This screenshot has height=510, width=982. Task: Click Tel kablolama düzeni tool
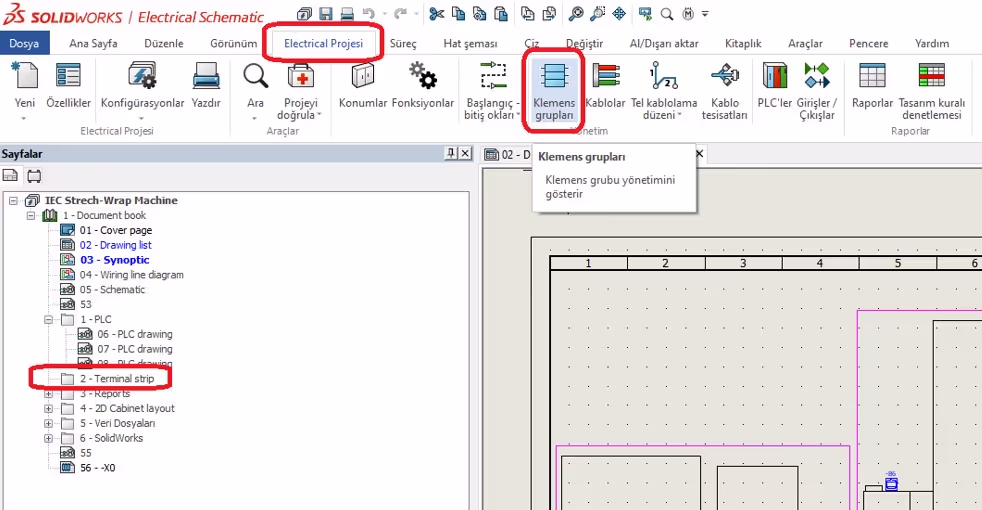click(664, 91)
